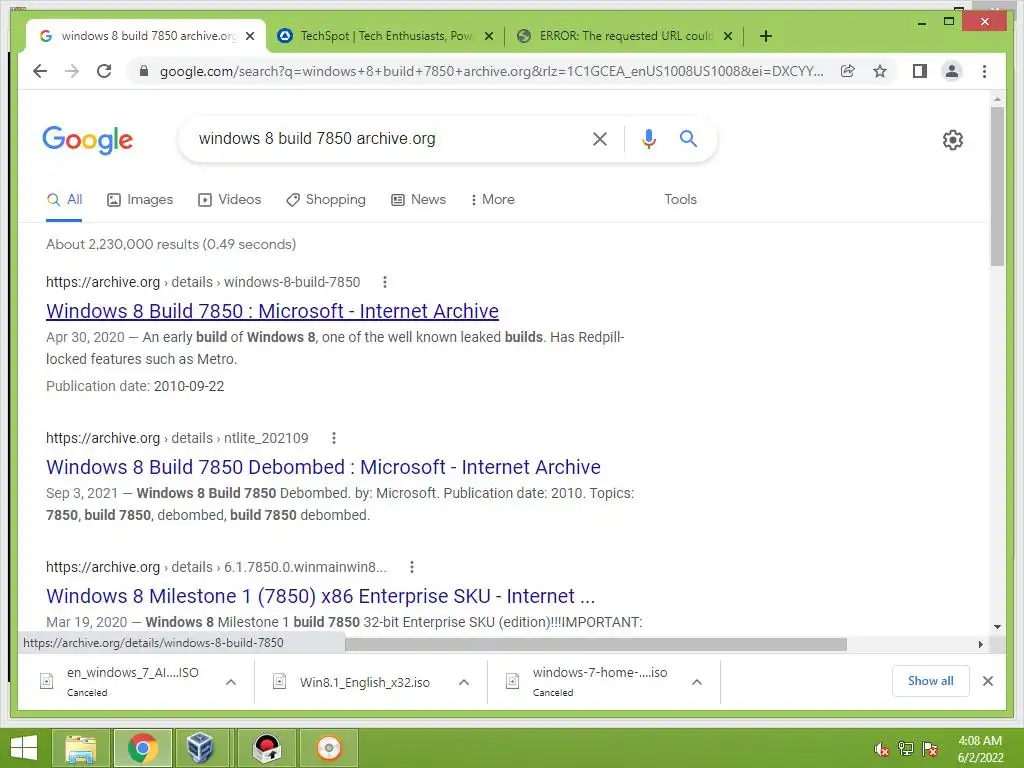Click the vertical page scrollbar thumb

tap(997, 186)
